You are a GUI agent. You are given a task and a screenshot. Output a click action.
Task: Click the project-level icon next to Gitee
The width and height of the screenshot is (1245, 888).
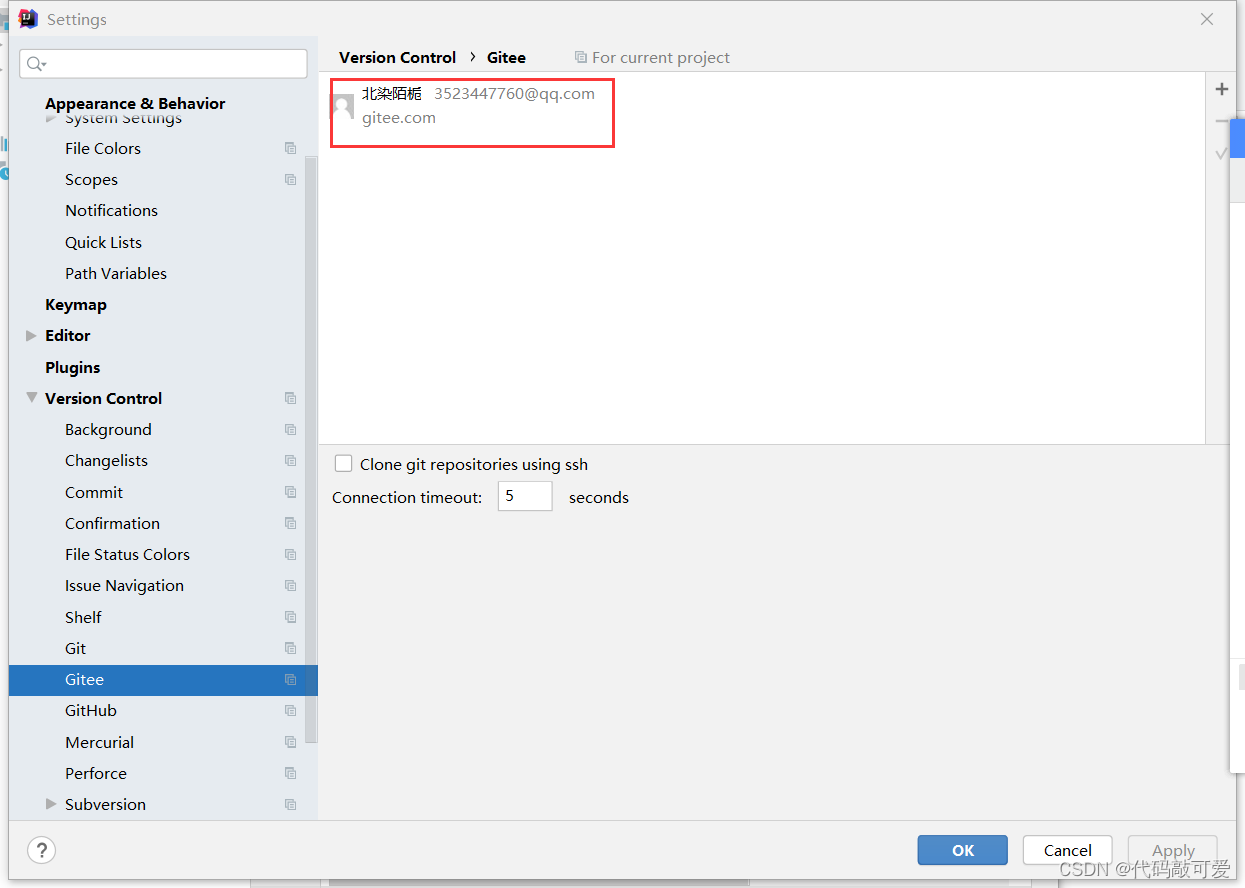pos(290,680)
